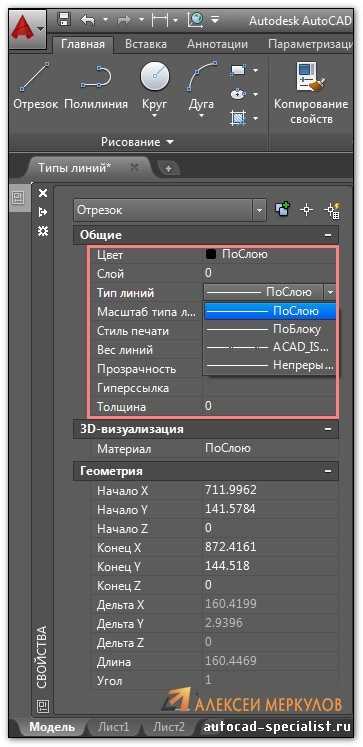Open the redo history dropdown arrow

click(141, 20)
